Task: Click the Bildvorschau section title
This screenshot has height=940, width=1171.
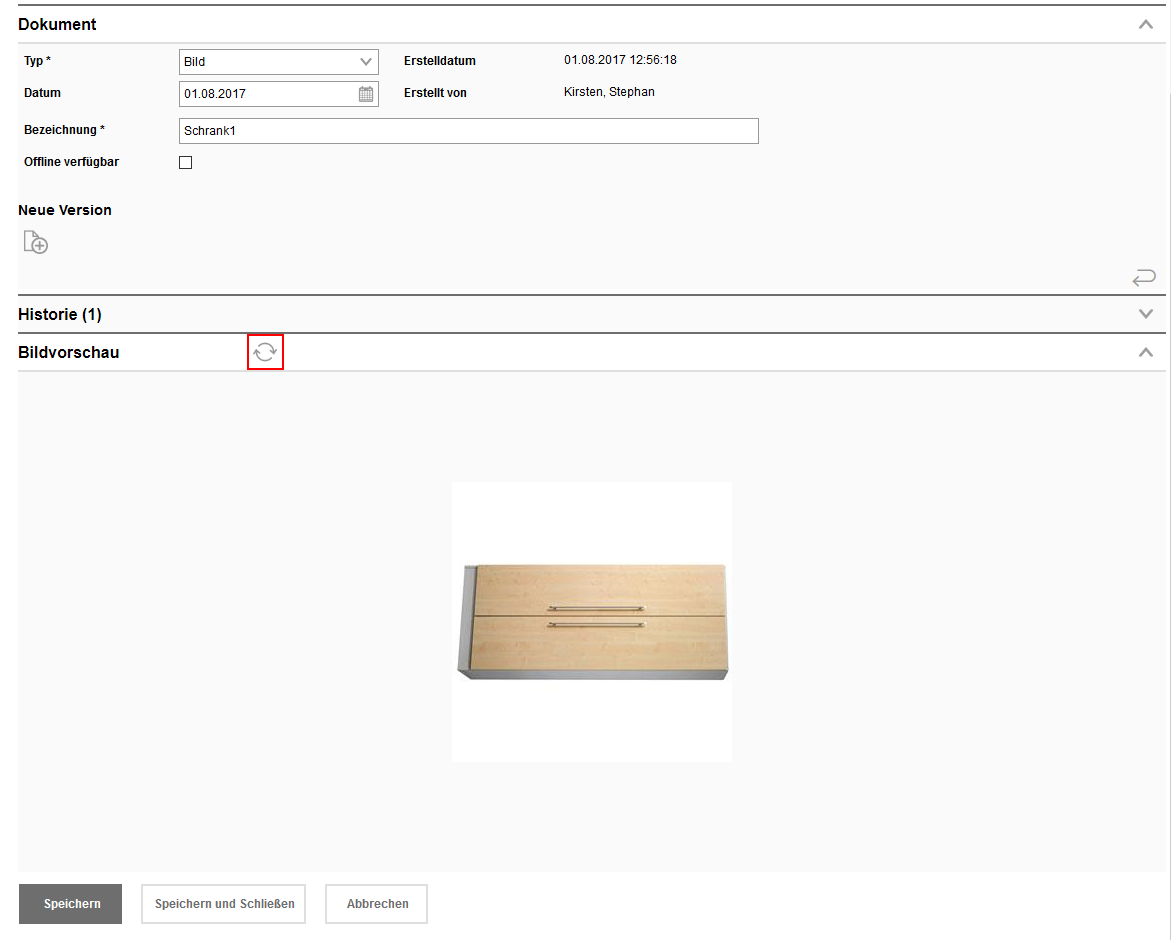Action: point(69,352)
